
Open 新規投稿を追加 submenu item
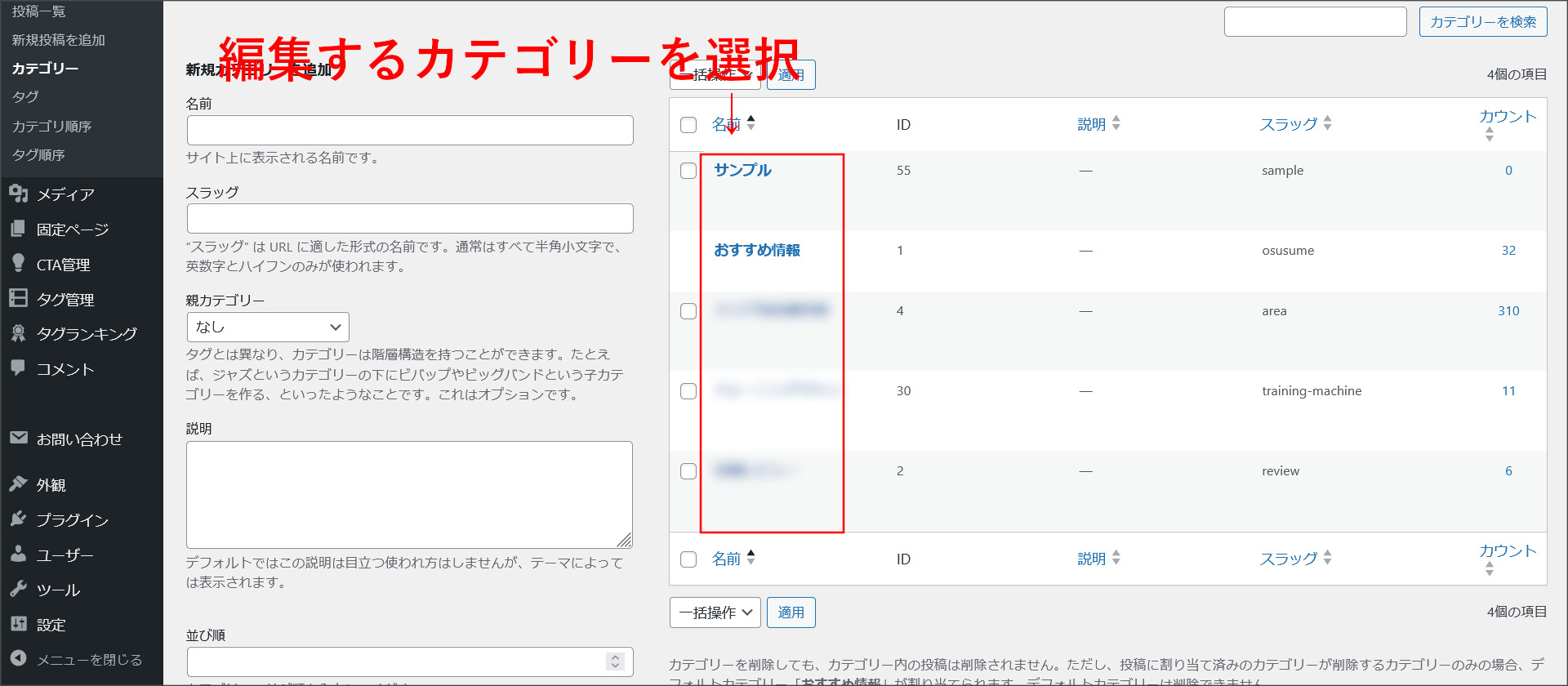point(58,40)
